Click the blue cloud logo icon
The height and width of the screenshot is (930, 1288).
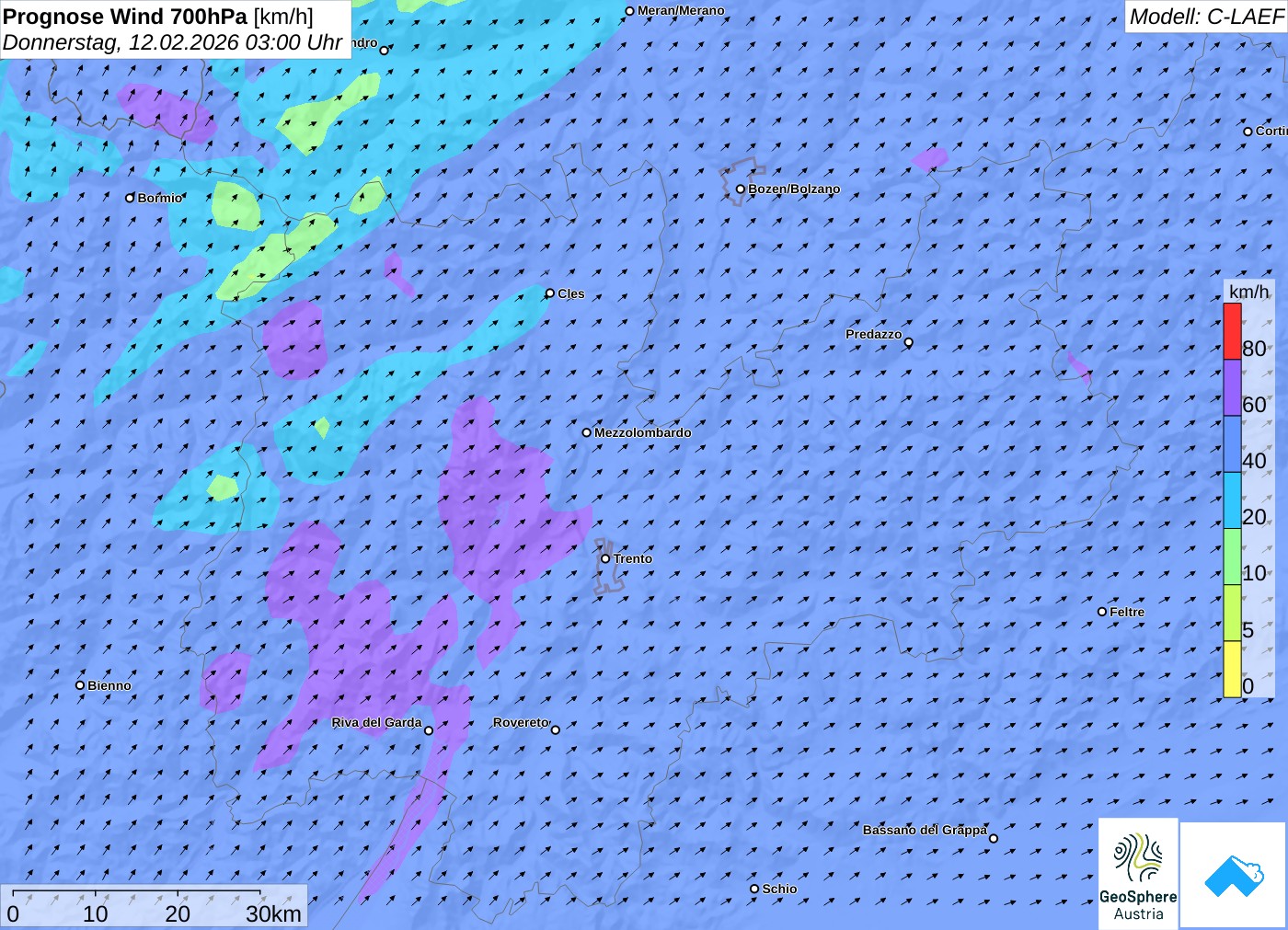1234,876
